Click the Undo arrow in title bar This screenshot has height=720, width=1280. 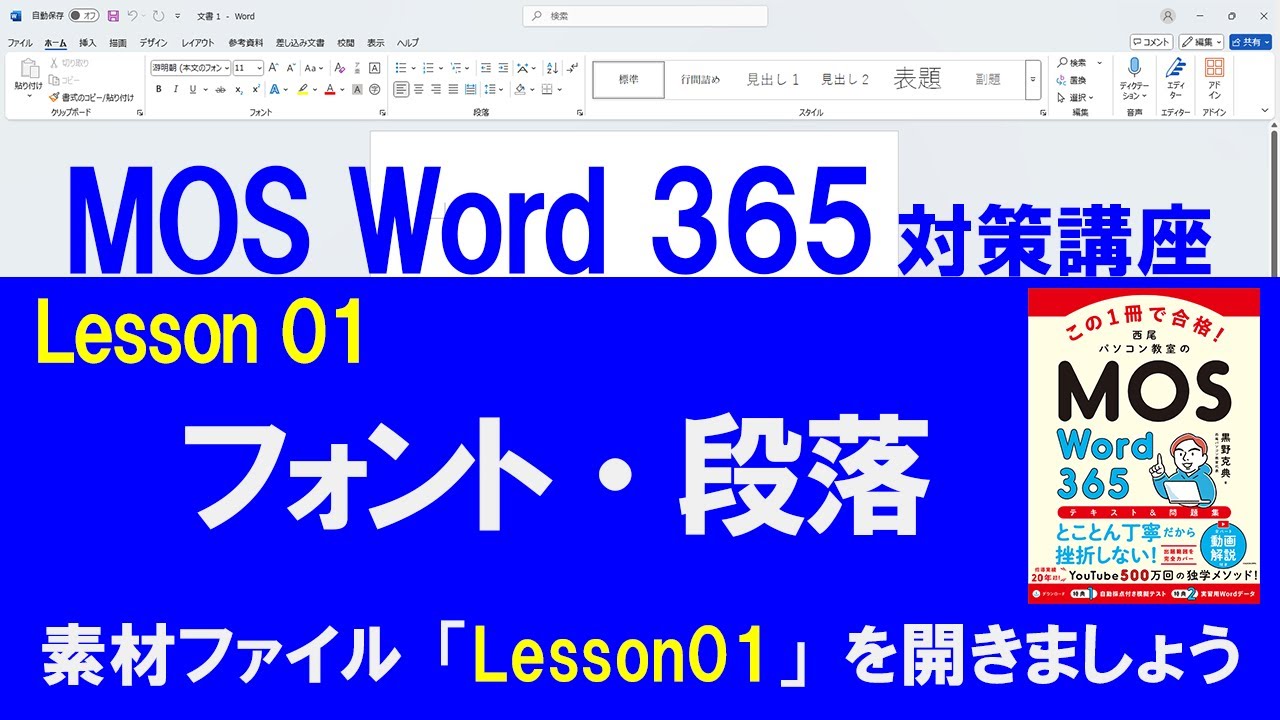point(132,16)
